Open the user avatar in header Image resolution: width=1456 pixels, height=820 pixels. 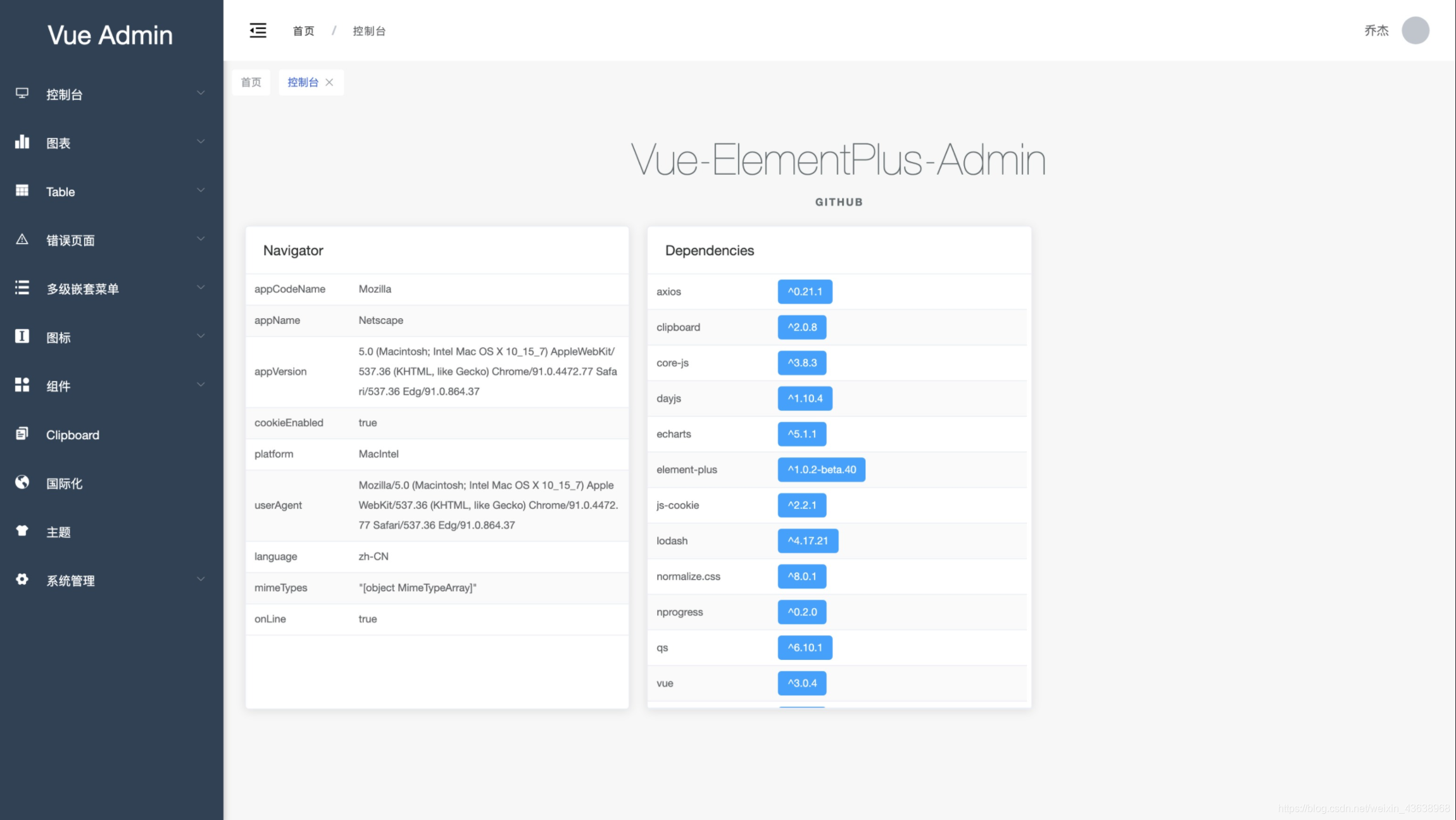click(x=1415, y=30)
